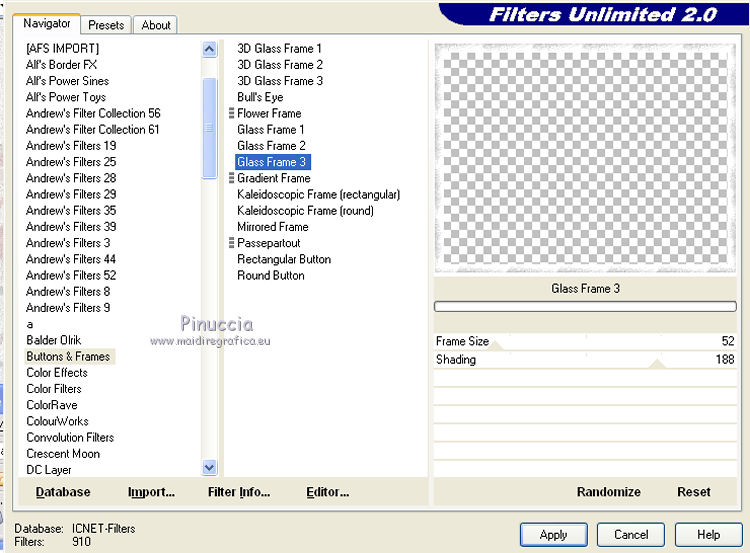
Task: Select Alf's Border FX category
Action: [62, 65]
